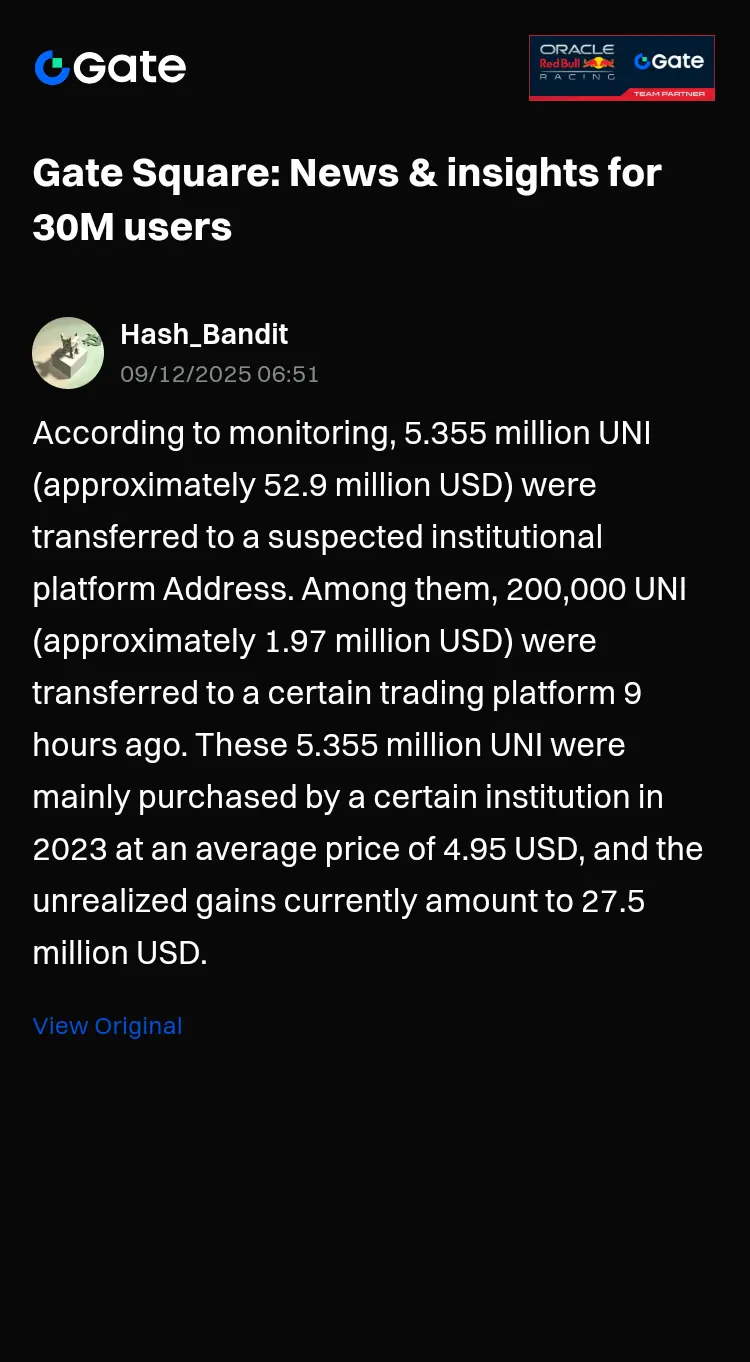Tap the red Team Partner label
750x1362 pixels.
pos(669,94)
